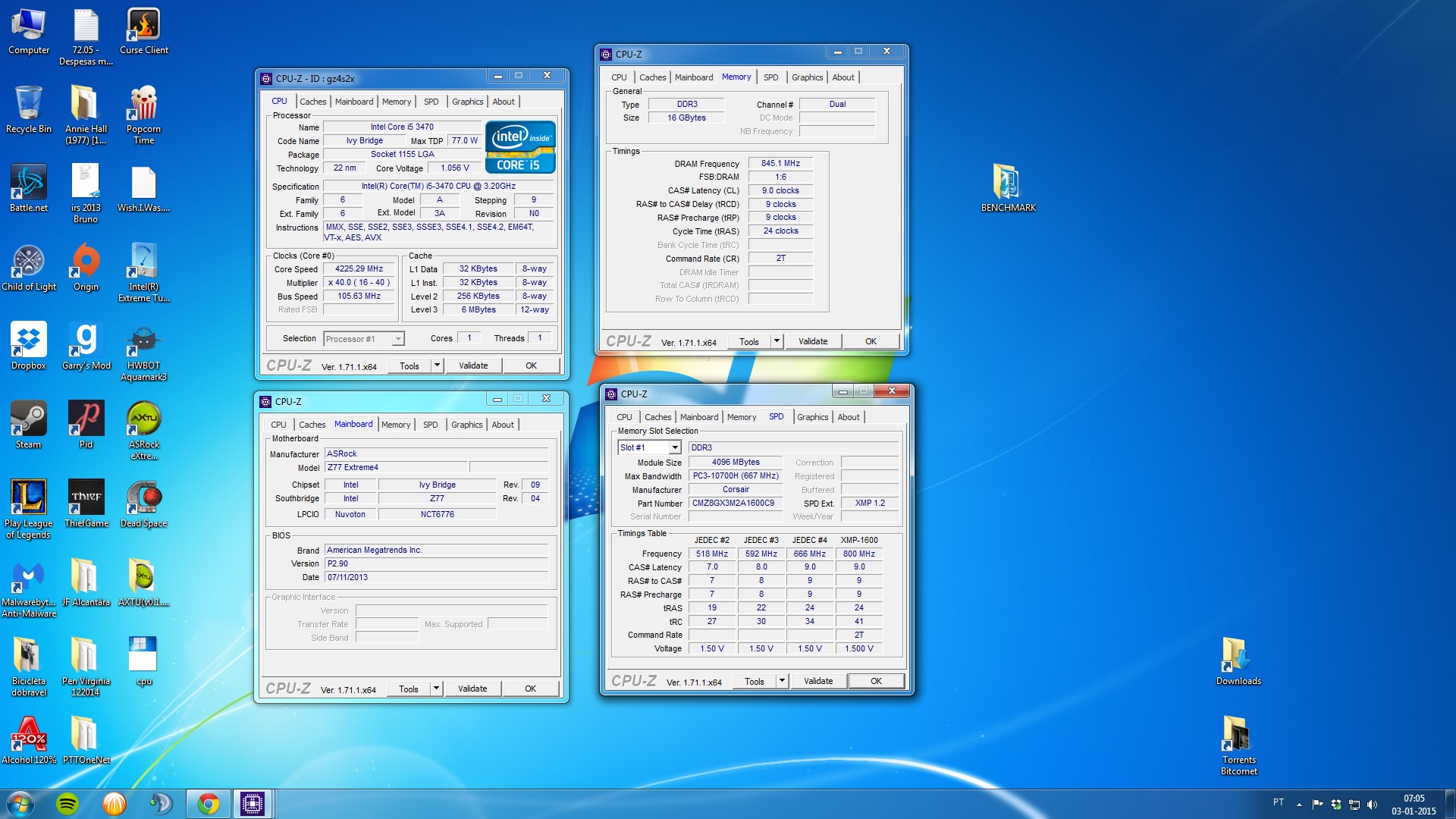Viewport: 1456px width, 819px height.
Task: Launch Play League of Legends icon
Action: (x=29, y=510)
